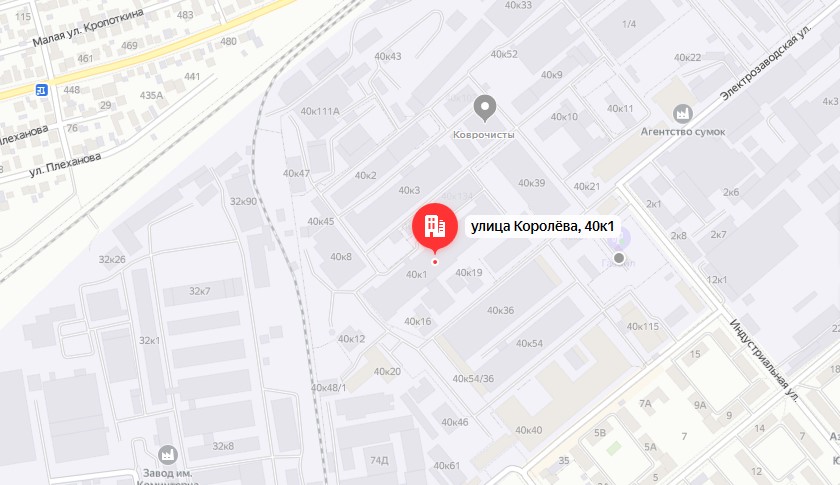Screen dimensions: 840x485
Task: Click the Индустриальная ул. street label
Action: pos(764,360)
